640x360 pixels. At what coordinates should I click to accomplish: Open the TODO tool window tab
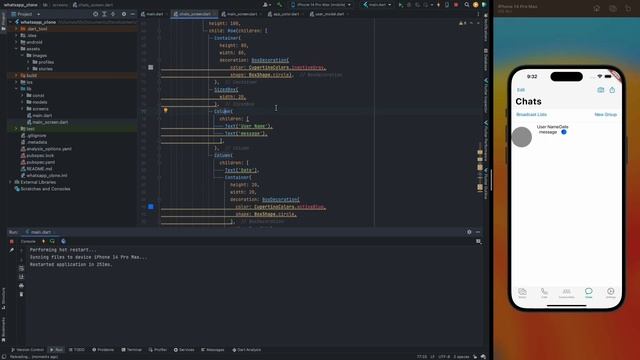click(77, 350)
